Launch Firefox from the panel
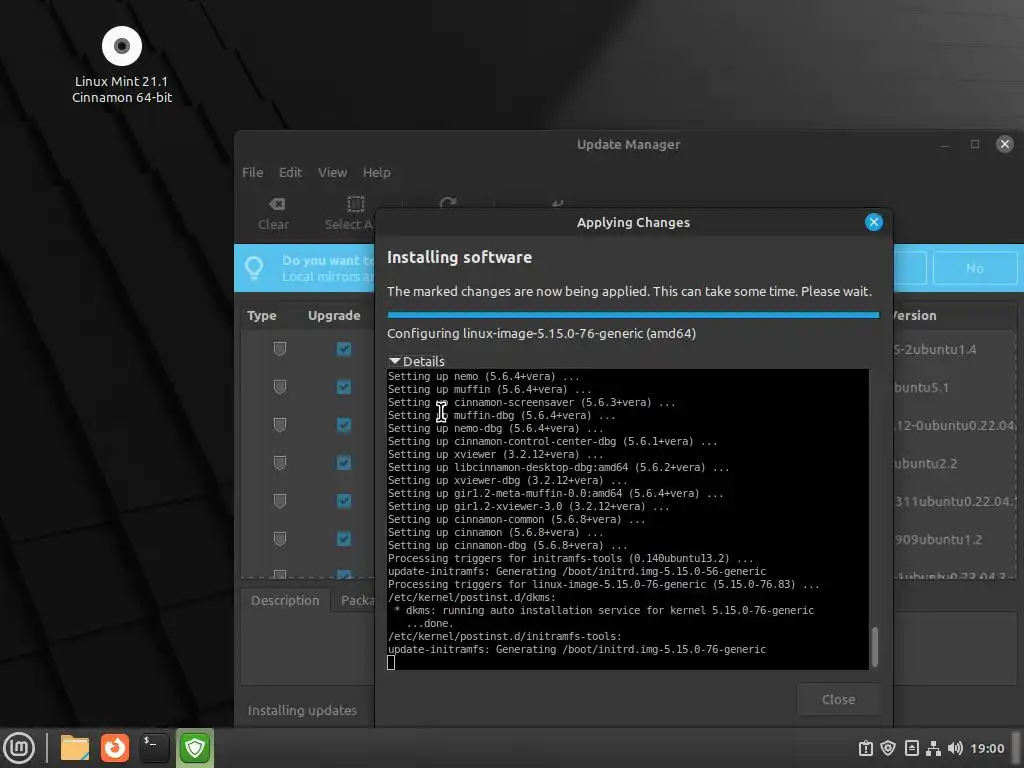Image resolution: width=1024 pixels, height=768 pixels. (115, 748)
